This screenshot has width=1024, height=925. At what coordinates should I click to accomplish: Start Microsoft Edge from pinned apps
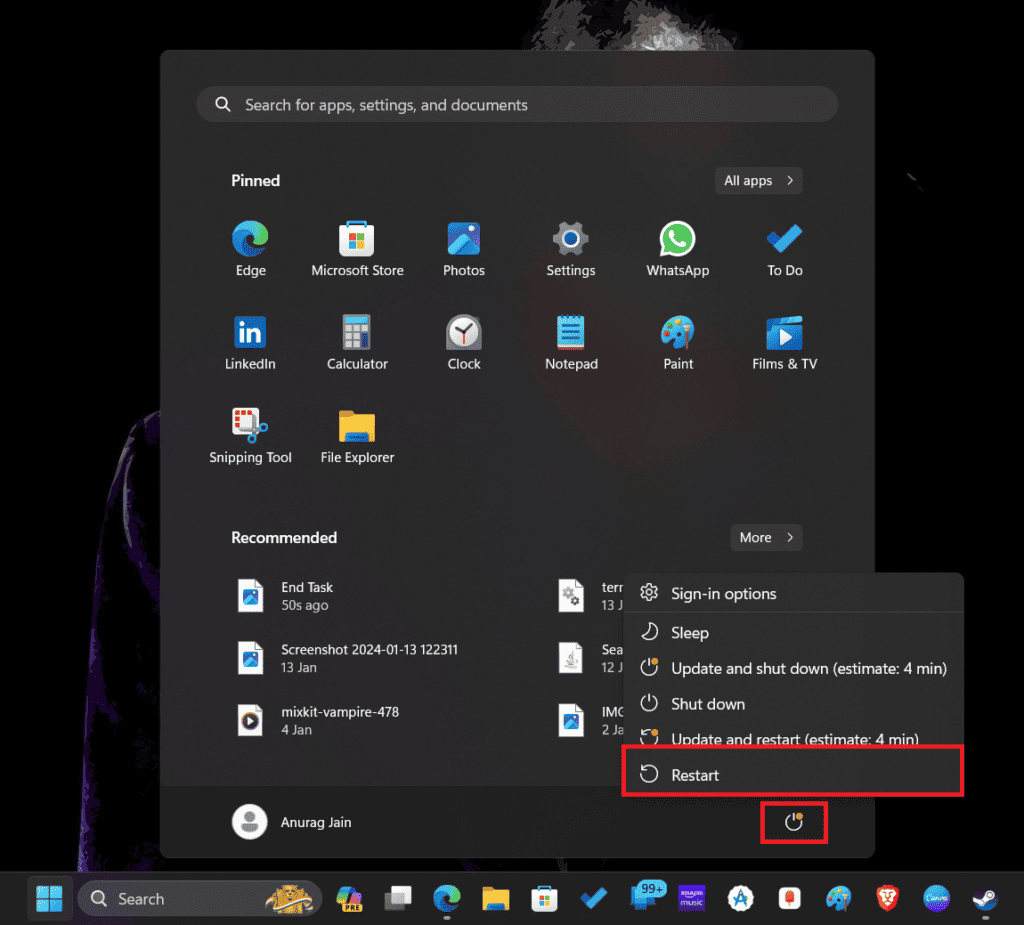[x=250, y=240]
